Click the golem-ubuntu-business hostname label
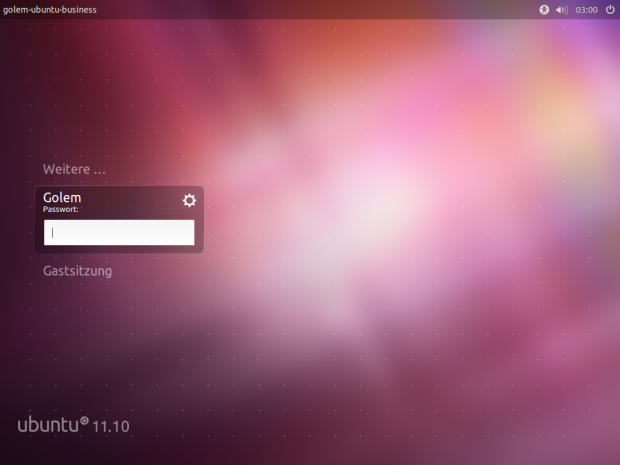This screenshot has height=465, width=620. [50, 9]
